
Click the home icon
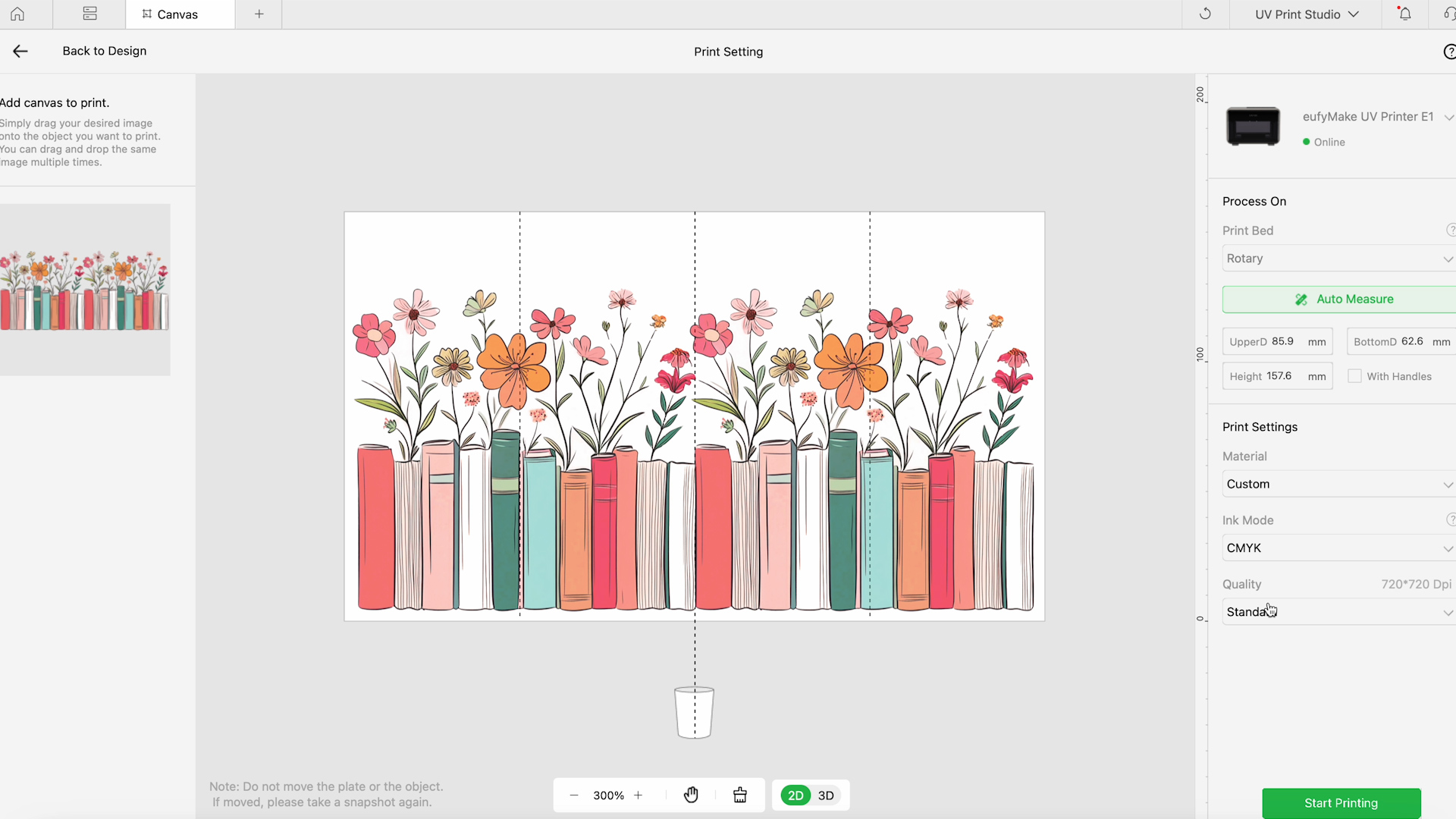pyautogui.click(x=17, y=14)
